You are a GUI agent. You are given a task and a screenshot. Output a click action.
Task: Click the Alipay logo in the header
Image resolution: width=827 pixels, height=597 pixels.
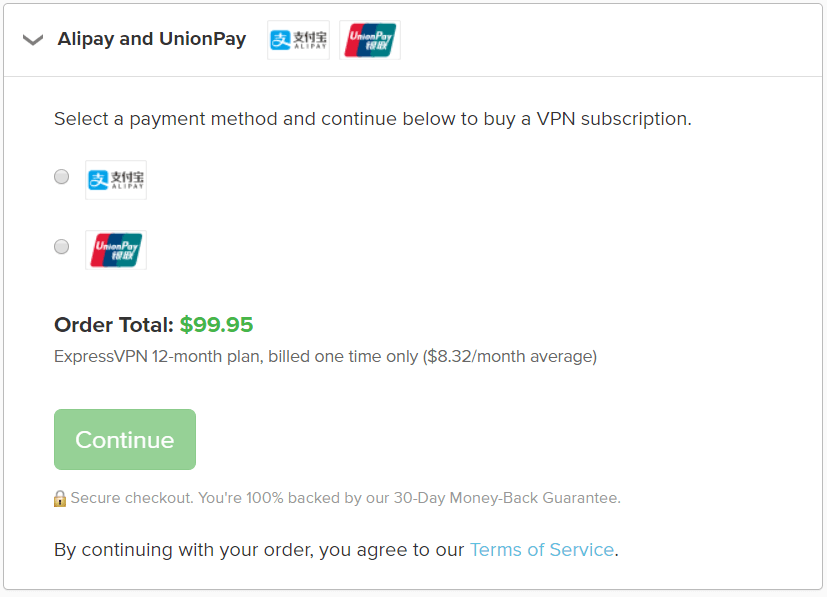coord(299,40)
